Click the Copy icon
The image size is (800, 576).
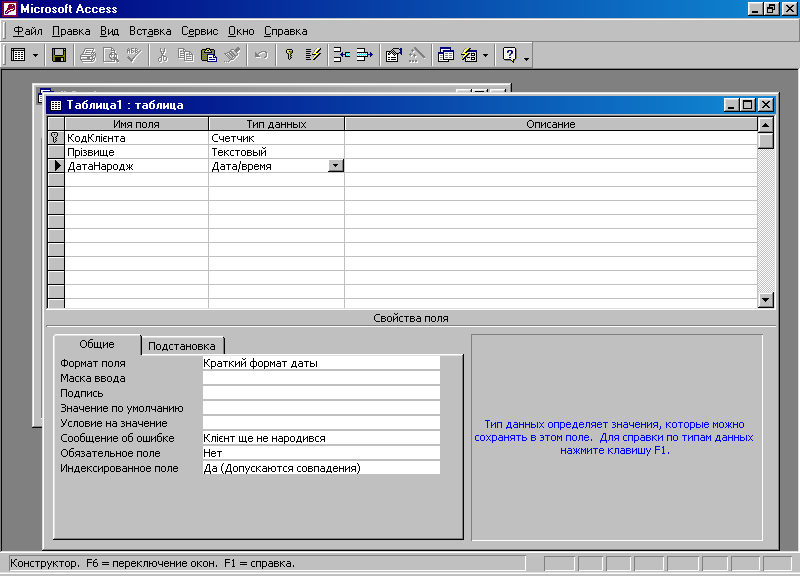click(185, 55)
